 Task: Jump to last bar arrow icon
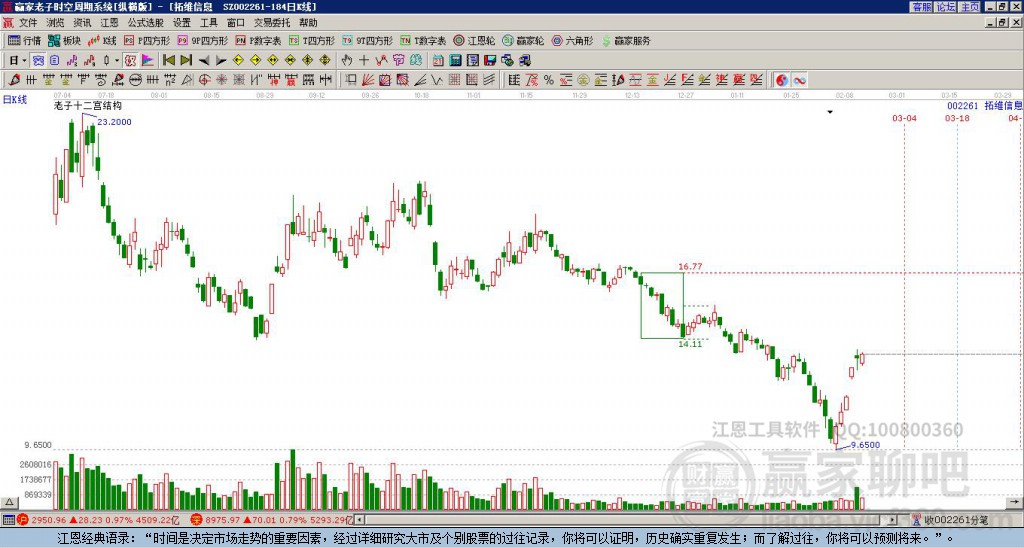[186, 61]
